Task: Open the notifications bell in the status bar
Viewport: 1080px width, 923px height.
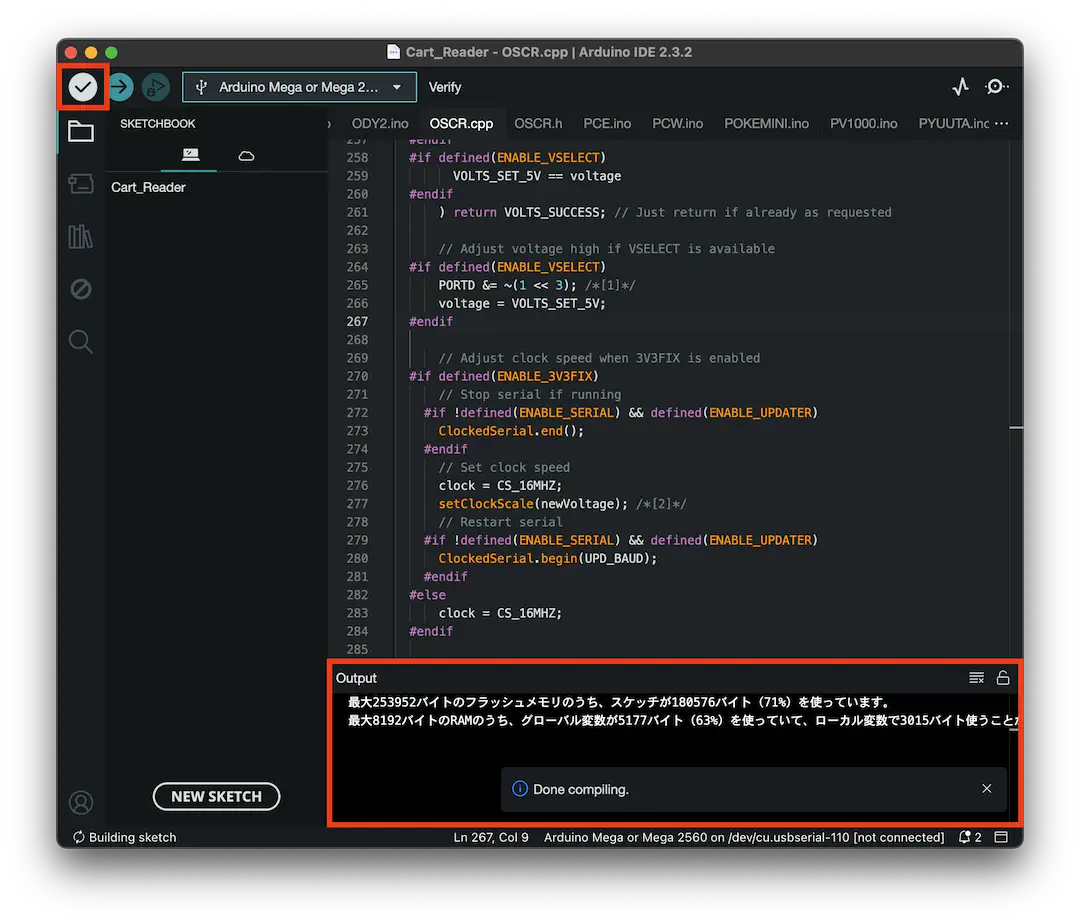Action: pyautogui.click(x=965, y=837)
